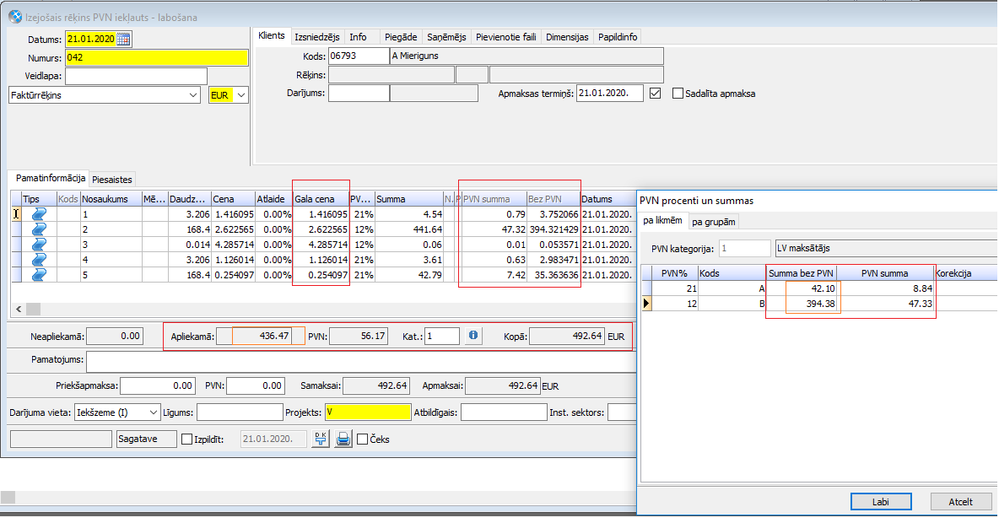This screenshot has width=999, height=517.
Task: Switch to the Piegāde tab
Action: [401, 37]
